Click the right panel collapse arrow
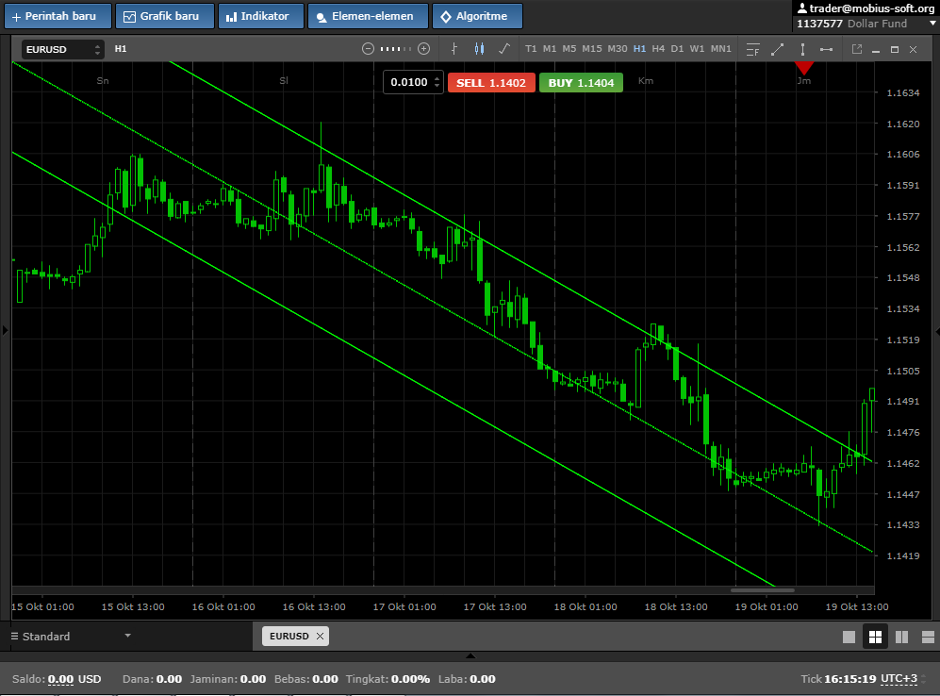Viewport: 940px width, 696px height. tap(936, 331)
